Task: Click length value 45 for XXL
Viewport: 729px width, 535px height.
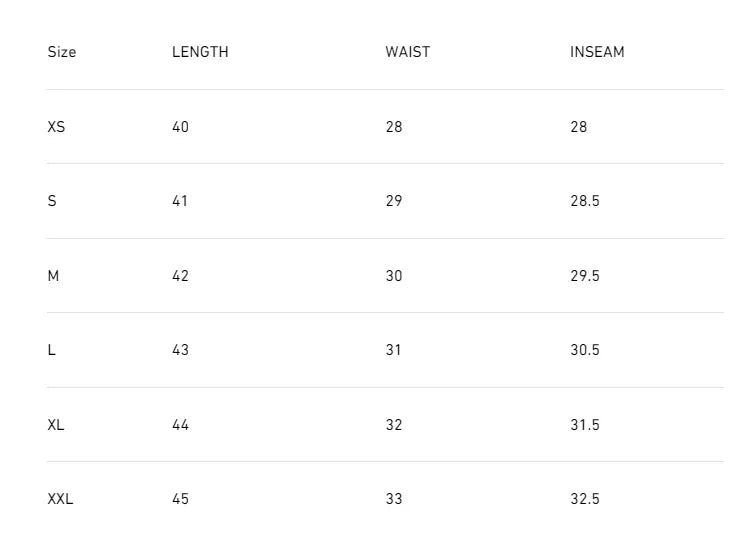Action: 180,499
